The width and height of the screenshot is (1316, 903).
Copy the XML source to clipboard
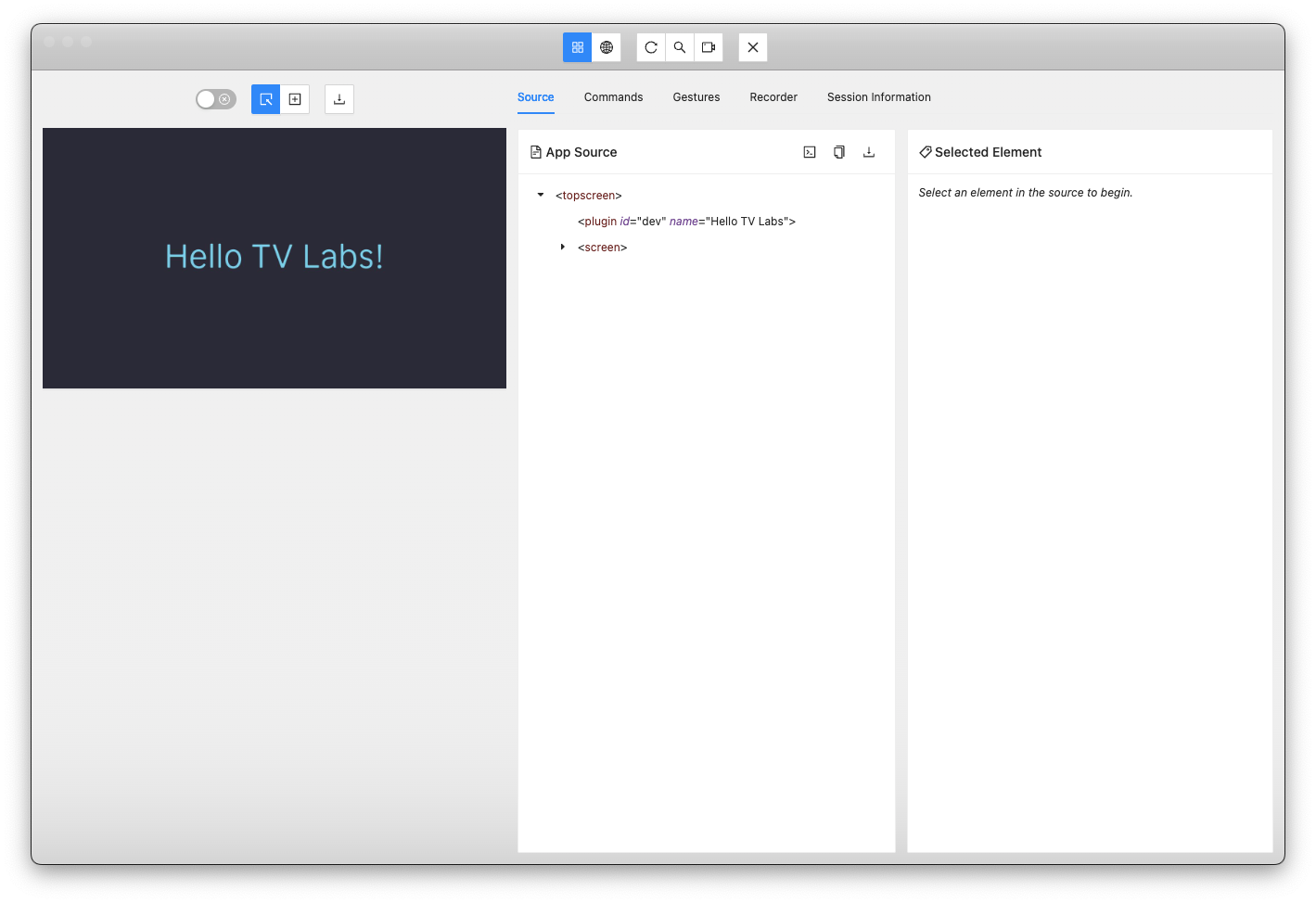(x=839, y=152)
